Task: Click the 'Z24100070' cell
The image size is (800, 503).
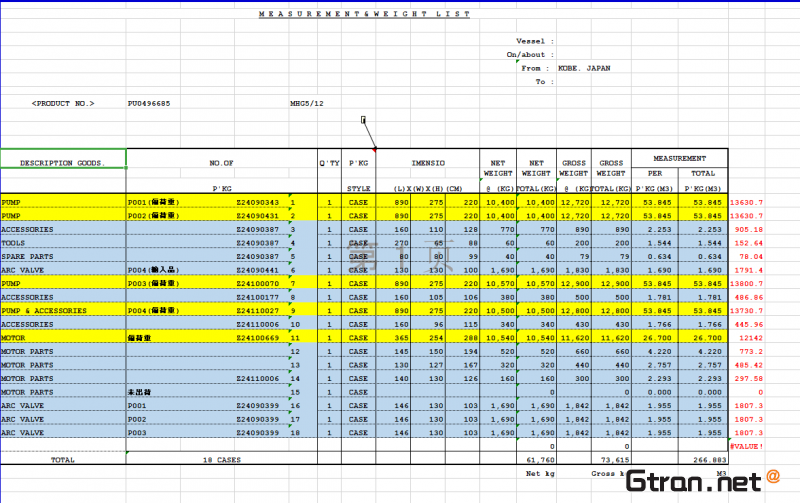Action: click(258, 284)
